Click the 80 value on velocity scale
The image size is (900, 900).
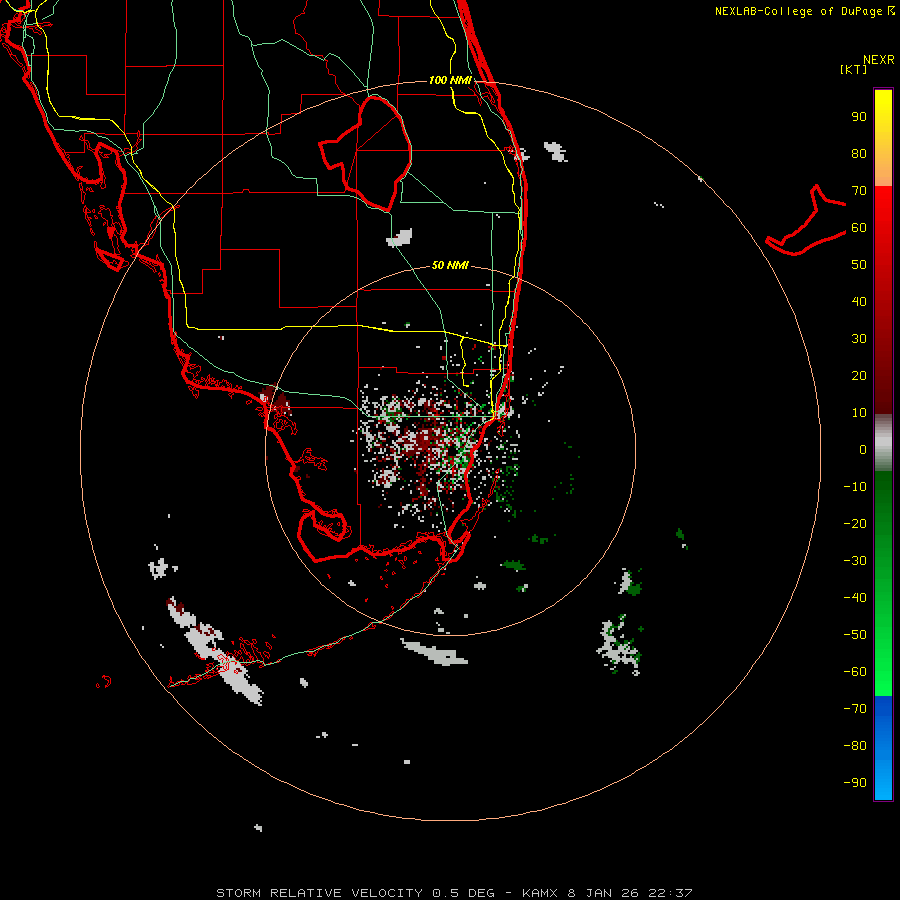click(859, 154)
